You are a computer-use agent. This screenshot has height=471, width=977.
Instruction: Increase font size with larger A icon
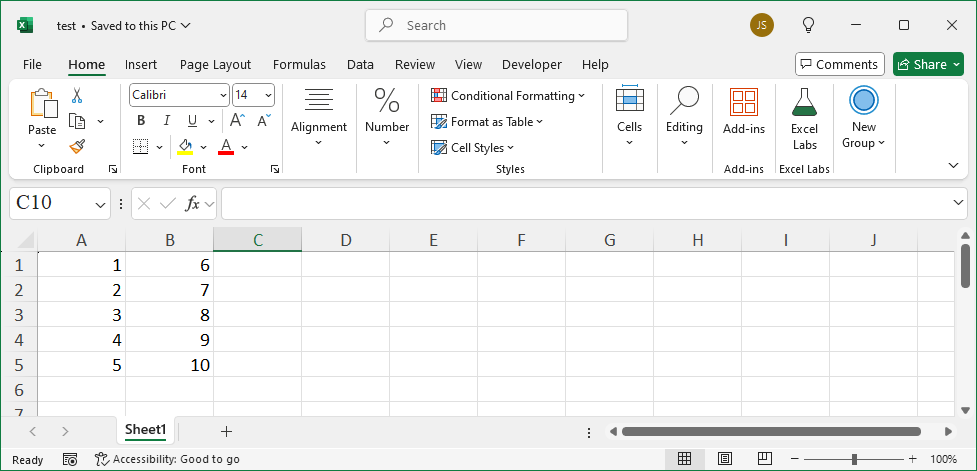237,120
